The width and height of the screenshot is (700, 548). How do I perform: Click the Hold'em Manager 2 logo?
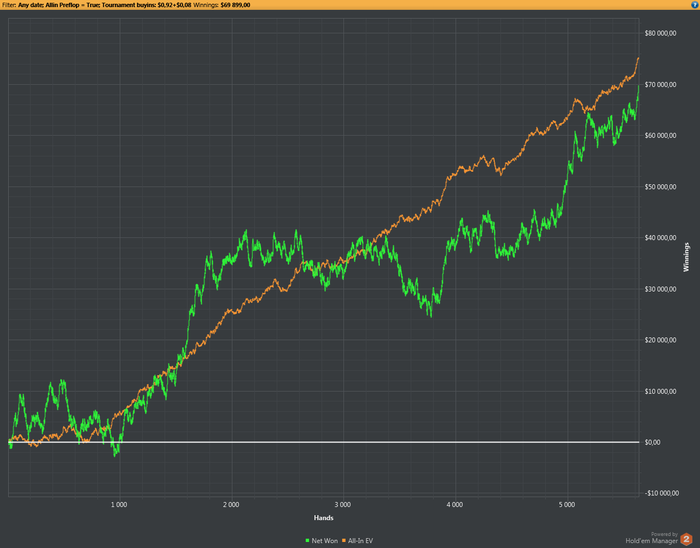click(x=686, y=539)
